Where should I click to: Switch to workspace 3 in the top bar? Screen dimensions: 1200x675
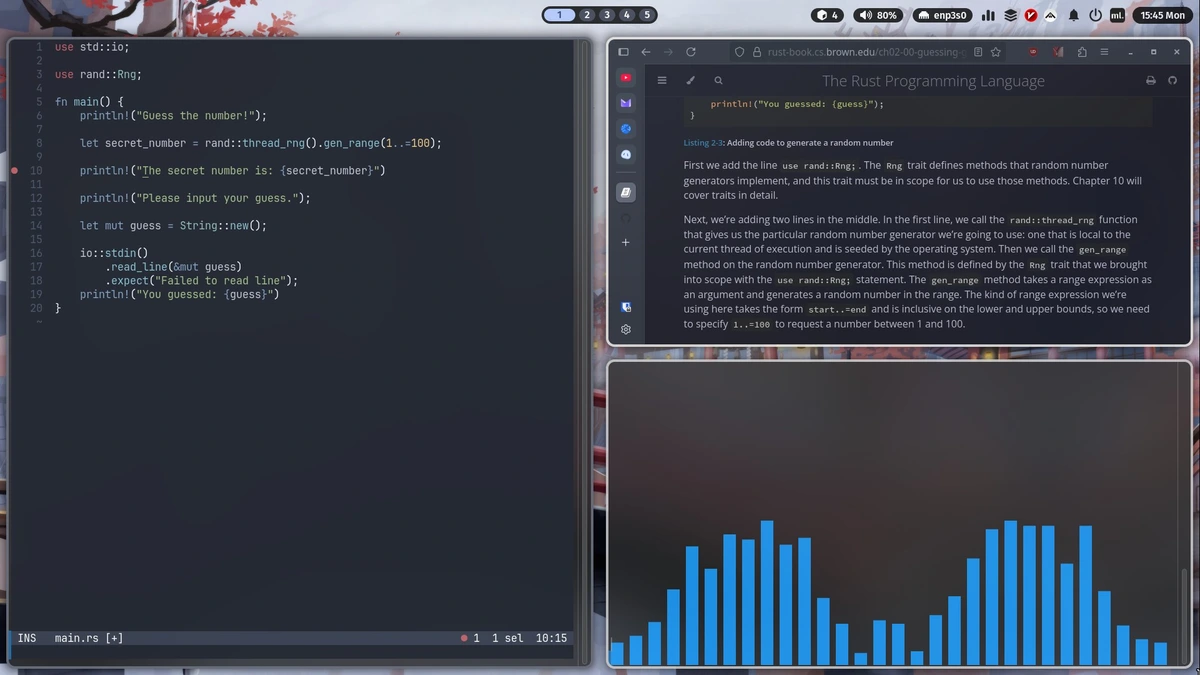605,15
